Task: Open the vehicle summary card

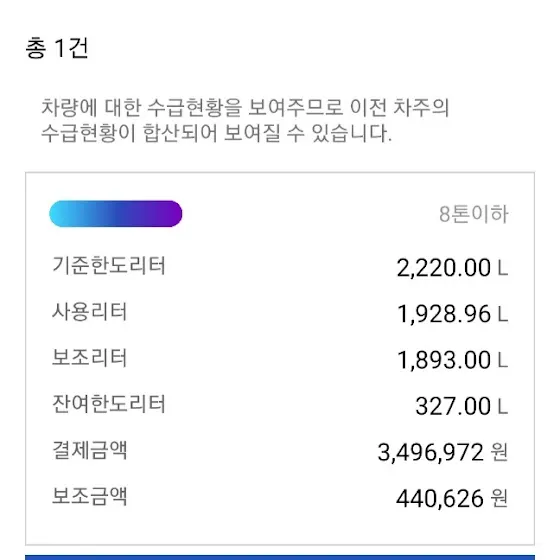Action: point(280,359)
